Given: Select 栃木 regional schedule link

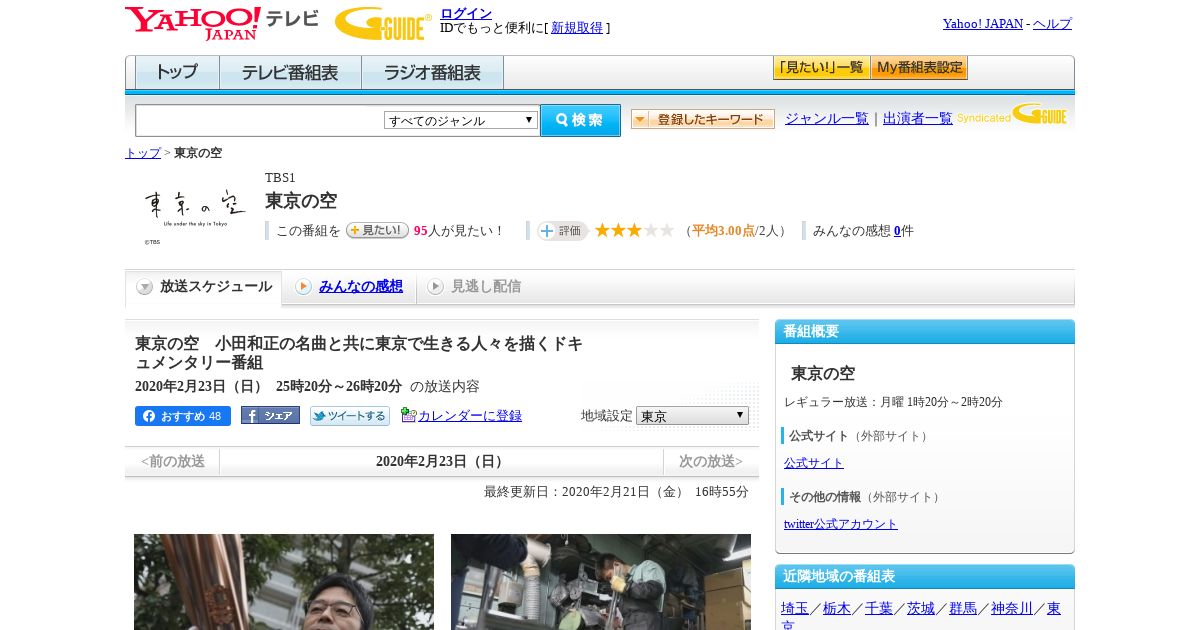Looking at the screenshot, I should pyautogui.click(x=837, y=608).
